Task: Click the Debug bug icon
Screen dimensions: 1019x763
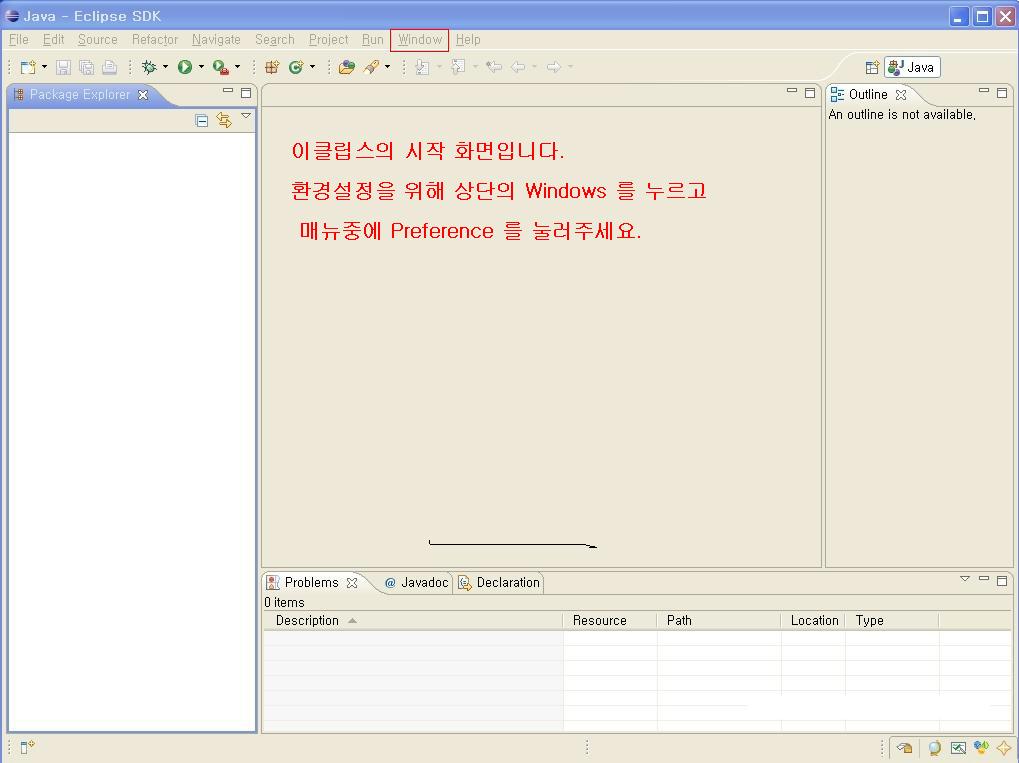Action: click(x=149, y=67)
